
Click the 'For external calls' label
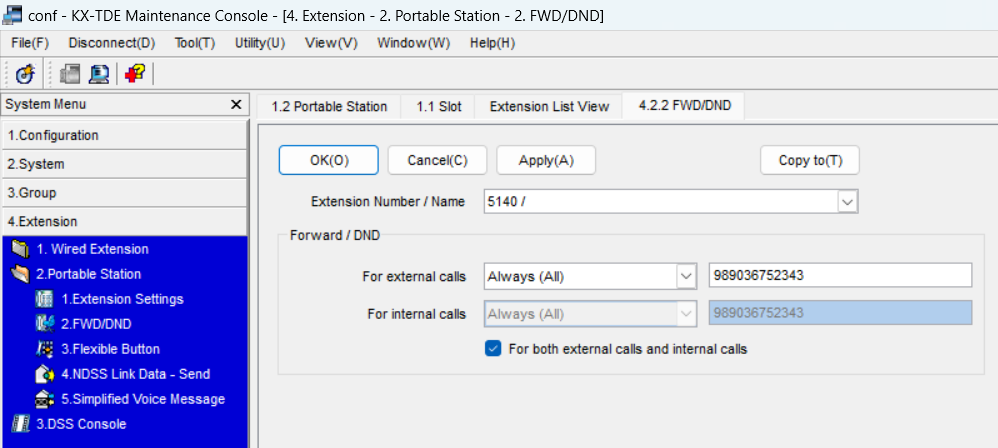pos(414,277)
